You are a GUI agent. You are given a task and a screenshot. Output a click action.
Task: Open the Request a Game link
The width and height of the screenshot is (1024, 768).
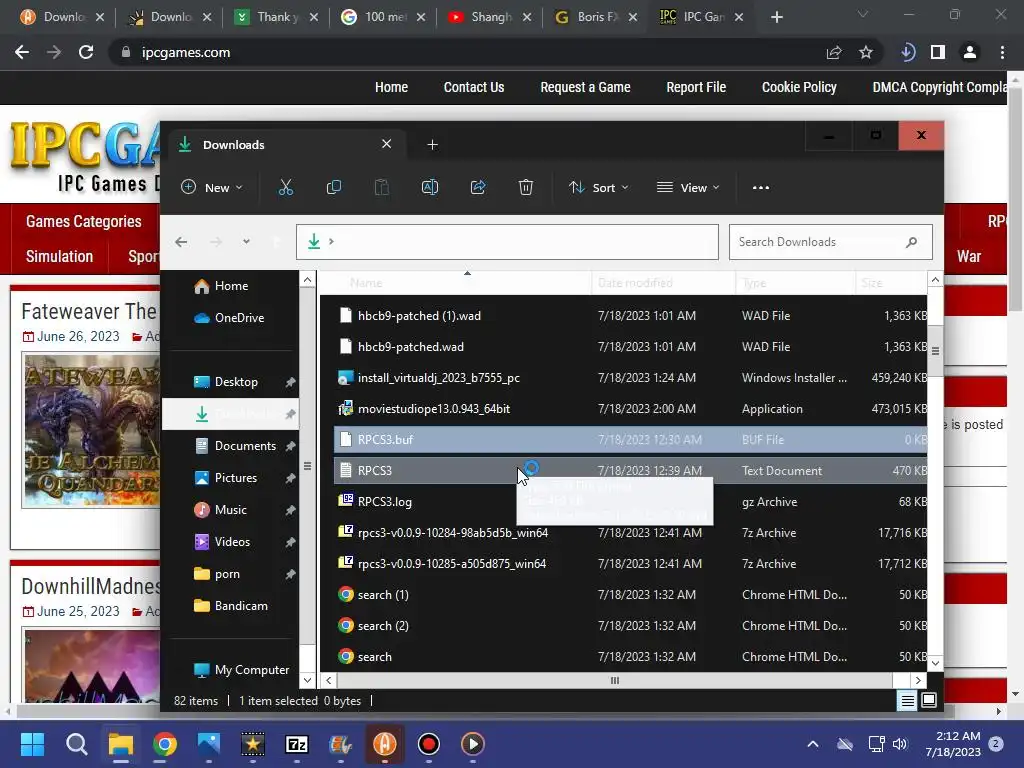pos(585,87)
